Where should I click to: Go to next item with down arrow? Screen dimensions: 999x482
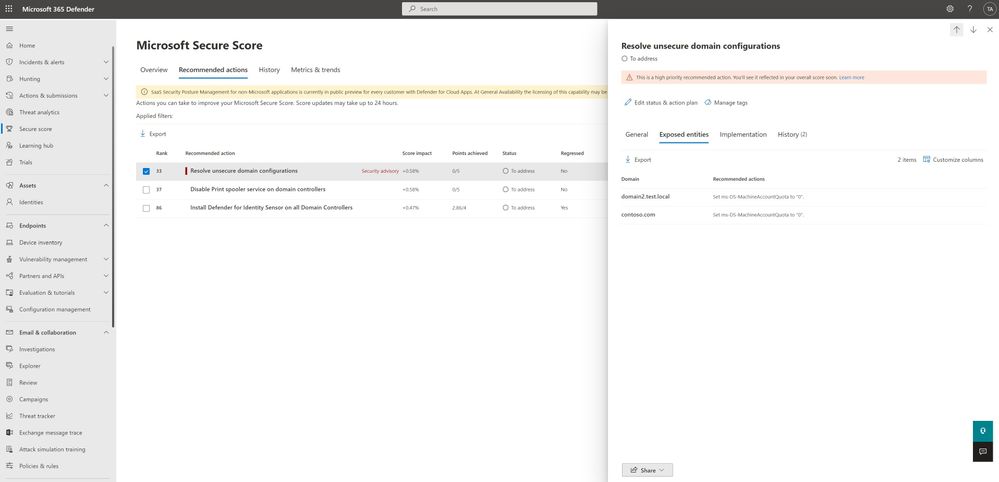973,30
